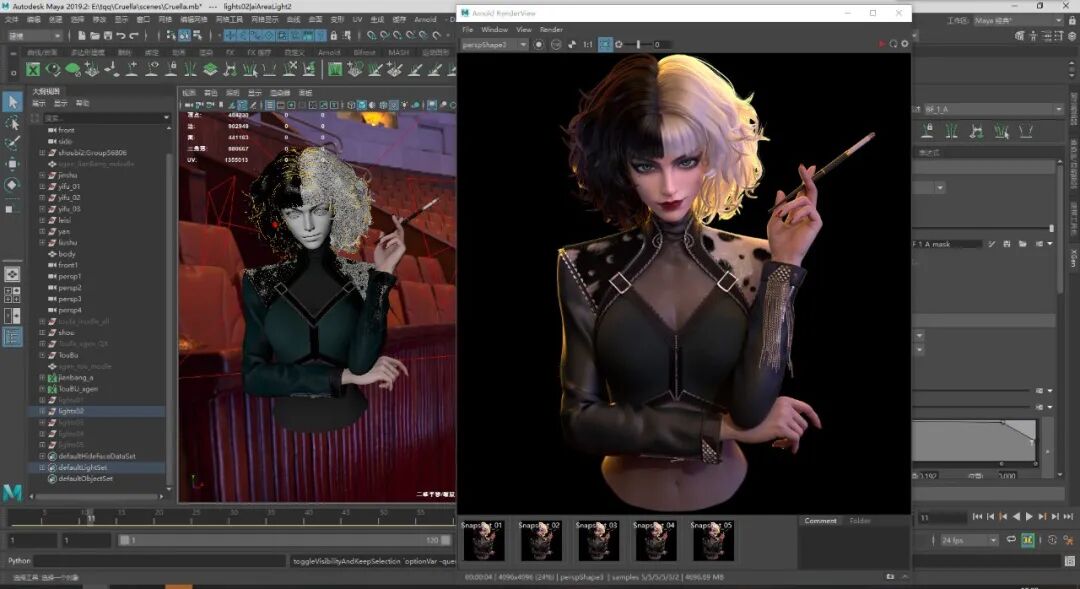Click the Maya logo in bottom-left corner
The image size is (1080, 589).
point(12,492)
